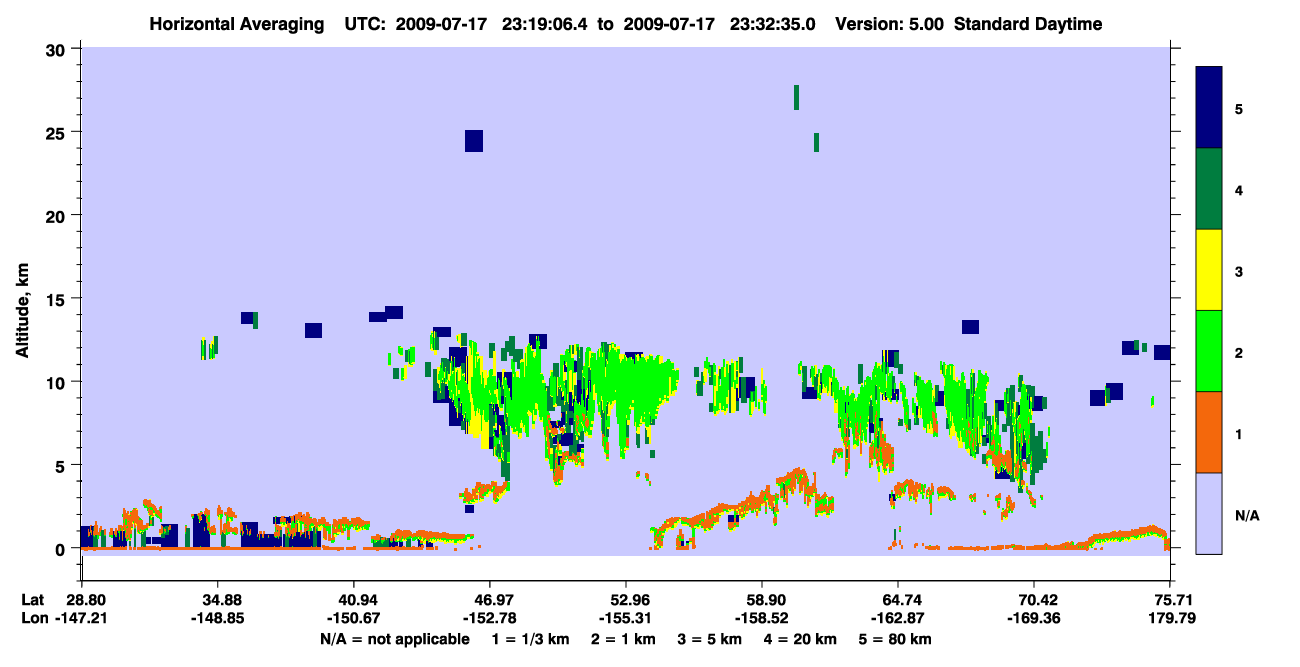The image size is (1300, 667).
Task: Click the longitude value -147.21
Action: click(83, 618)
